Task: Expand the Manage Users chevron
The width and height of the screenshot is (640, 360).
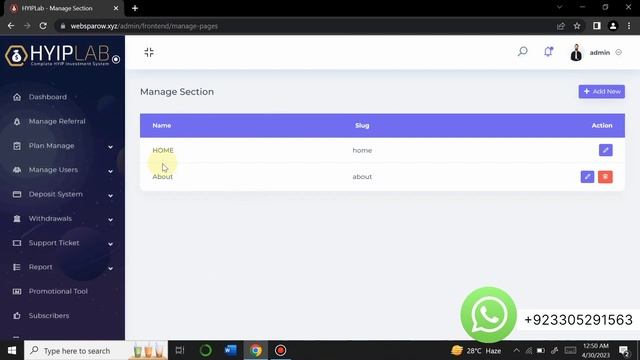Action: (110, 171)
